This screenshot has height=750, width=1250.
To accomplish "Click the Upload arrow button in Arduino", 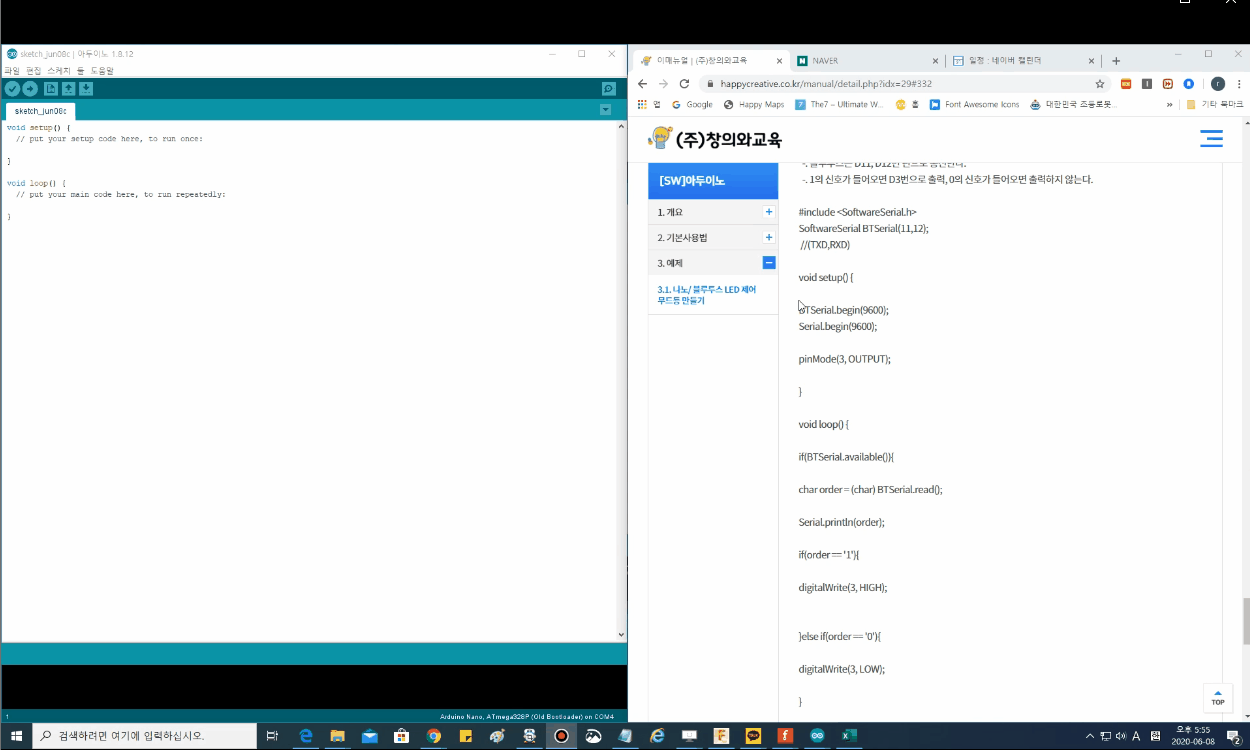I will click(30, 89).
